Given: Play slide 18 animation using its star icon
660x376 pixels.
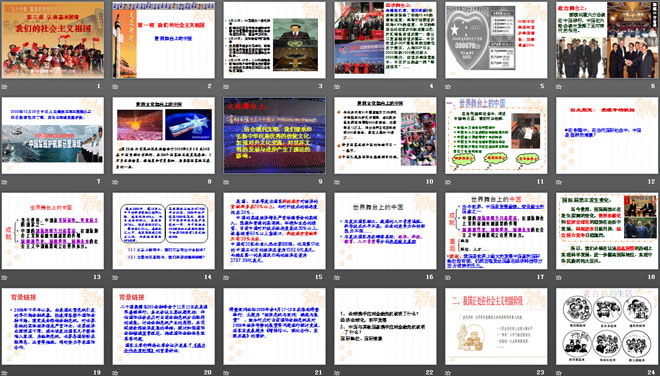Looking at the screenshot, I should [559, 277].
